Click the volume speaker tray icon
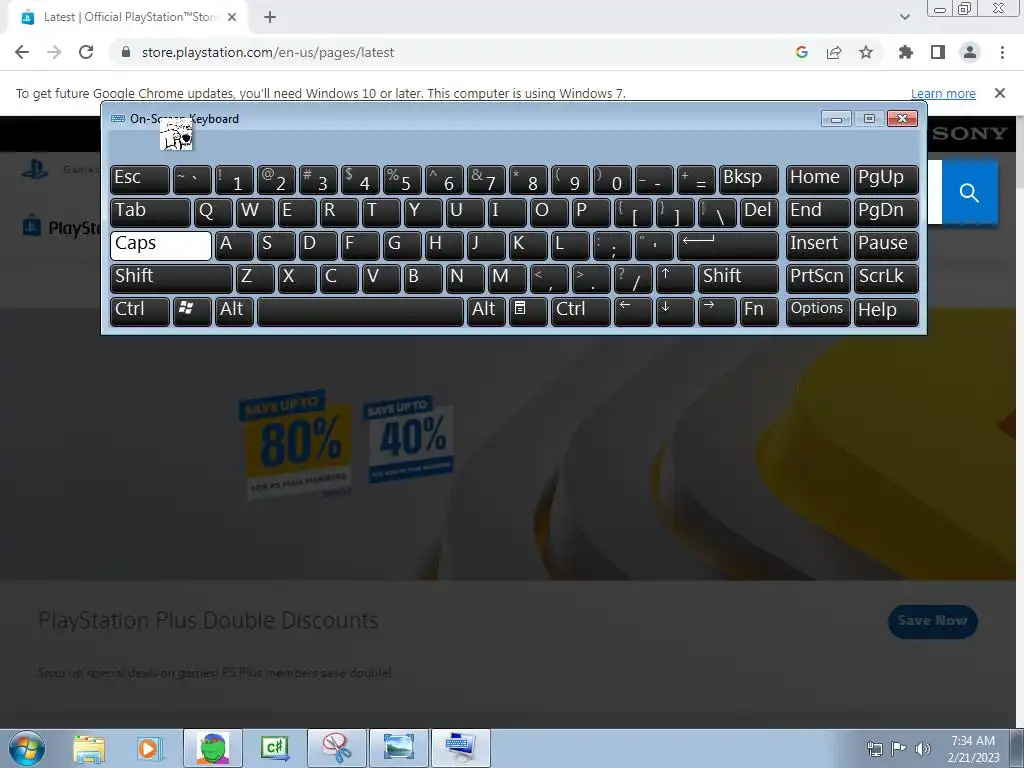Viewport: 1024px width, 768px height. tap(922, 749)
